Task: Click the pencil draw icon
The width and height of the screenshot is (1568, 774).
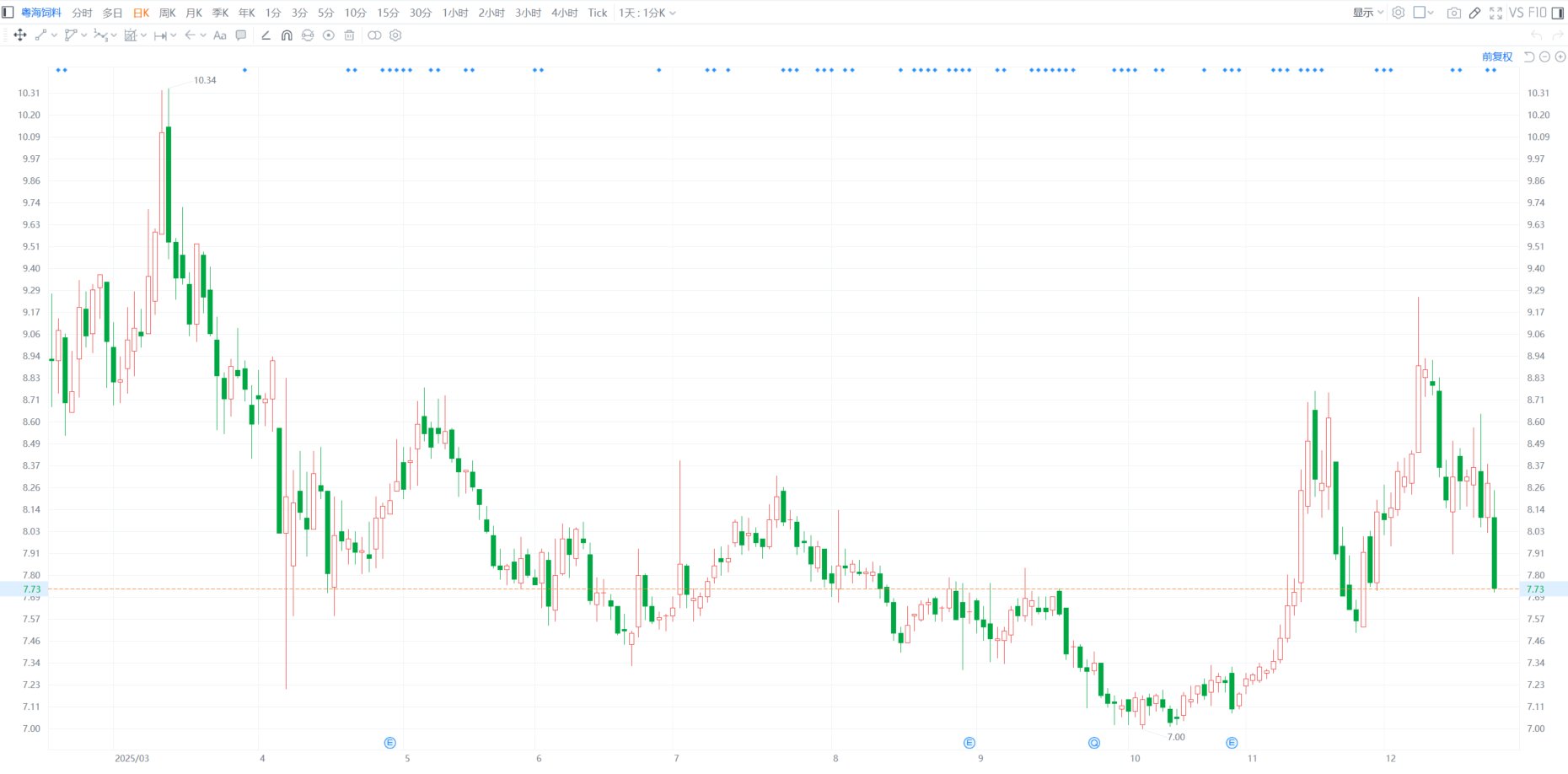Action: pyautogui.click(x=1474, y=13)
